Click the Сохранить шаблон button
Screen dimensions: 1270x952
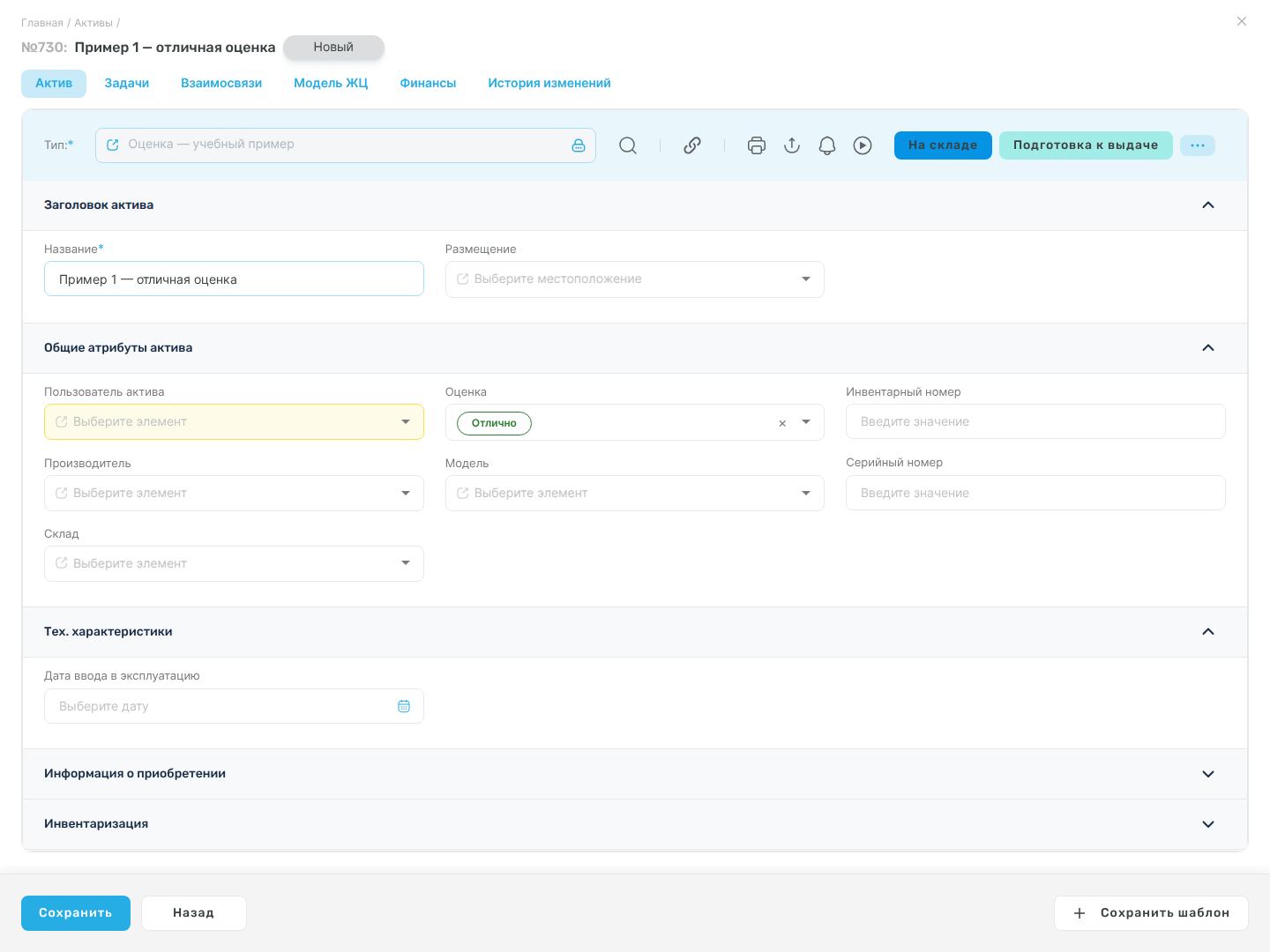click(x=1151, y=913)
